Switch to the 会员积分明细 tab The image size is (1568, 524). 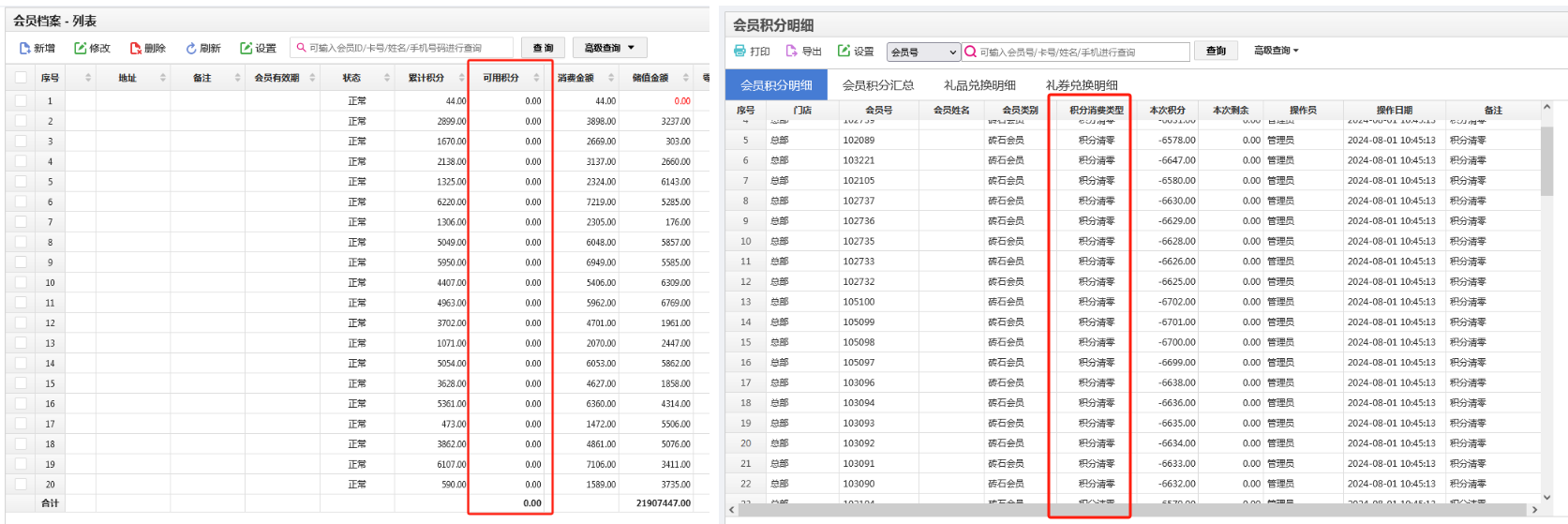click(776, 84)
